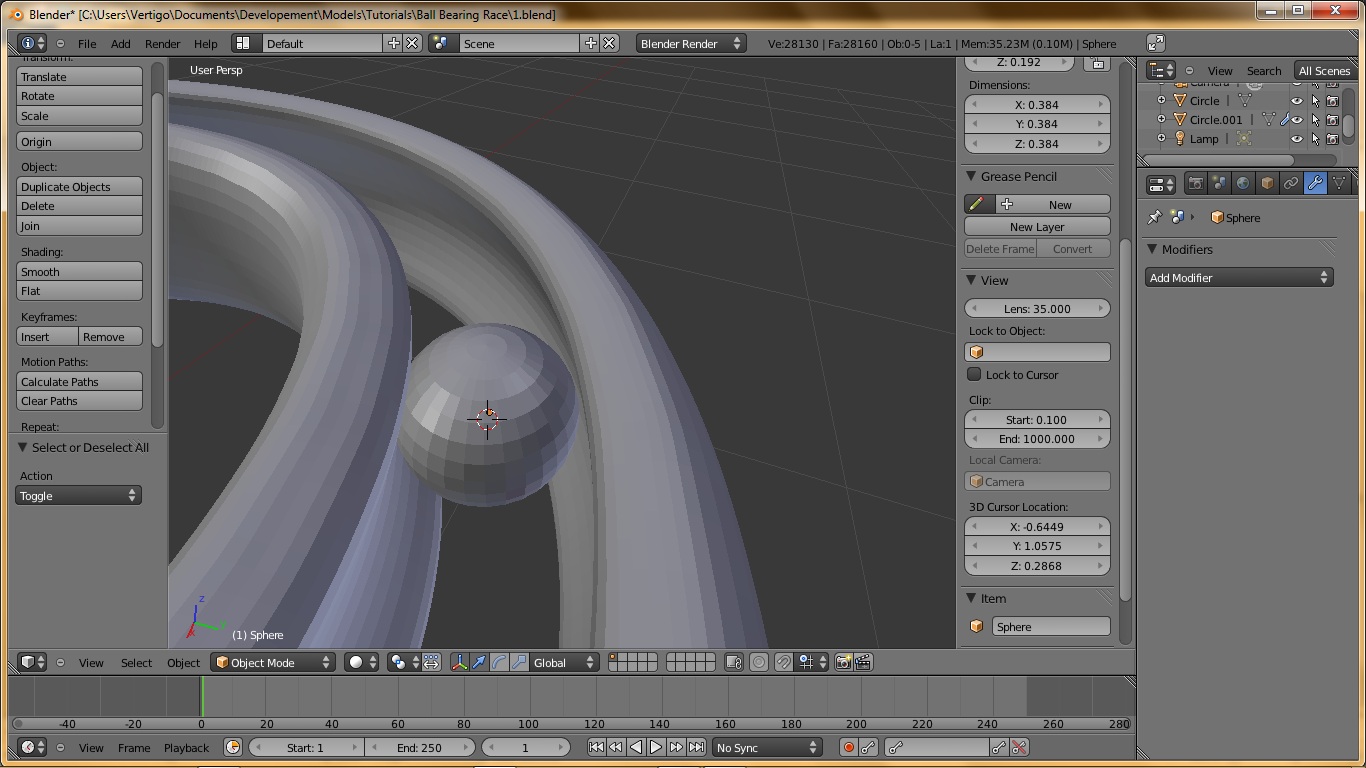
Task: Pin the properties context with pushpin icon
Action: pos(1154,217)
